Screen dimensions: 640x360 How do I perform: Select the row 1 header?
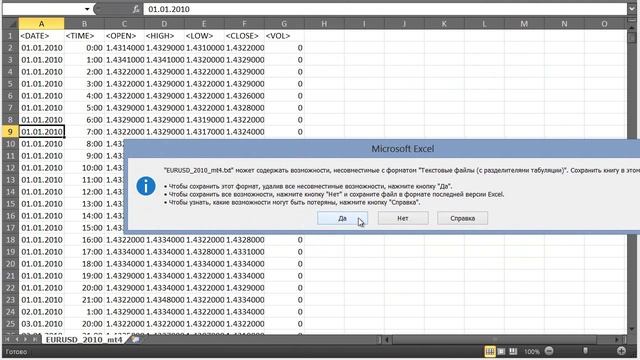[10, 36]
